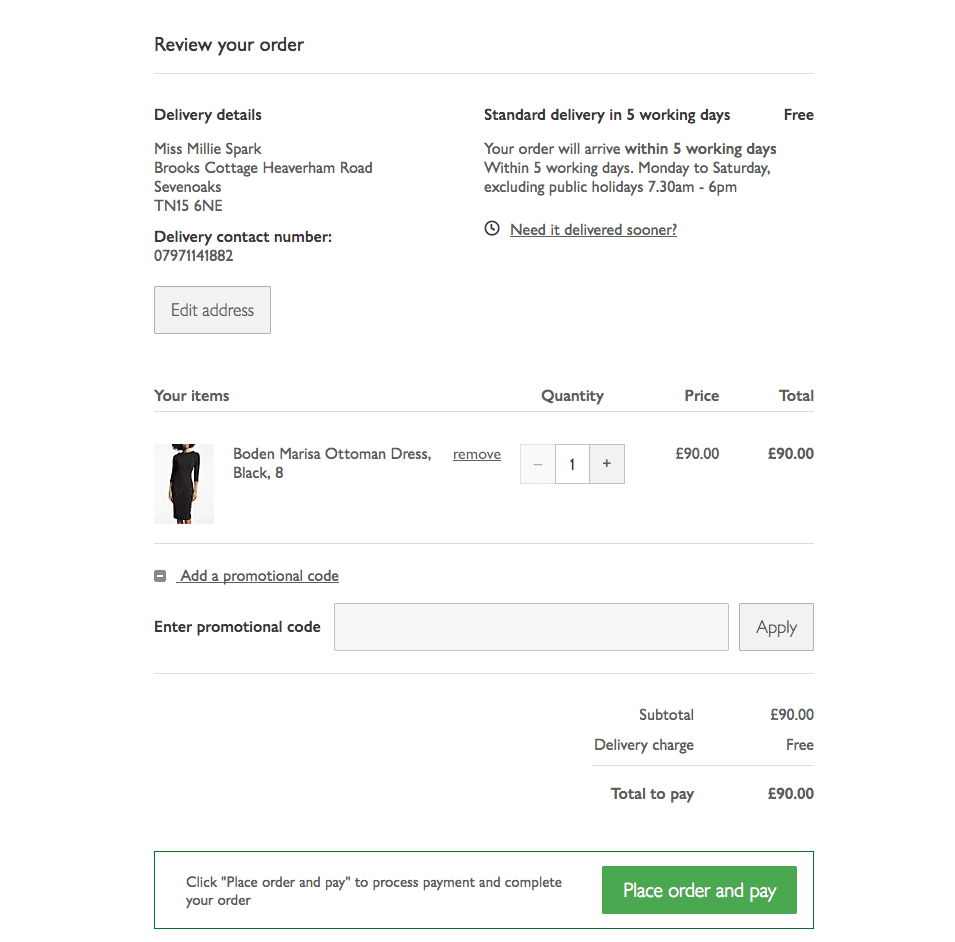The height and width of the screenshot is (942, 955).
Task: Increase the dress quantity with plus
Action: [607, 464]
